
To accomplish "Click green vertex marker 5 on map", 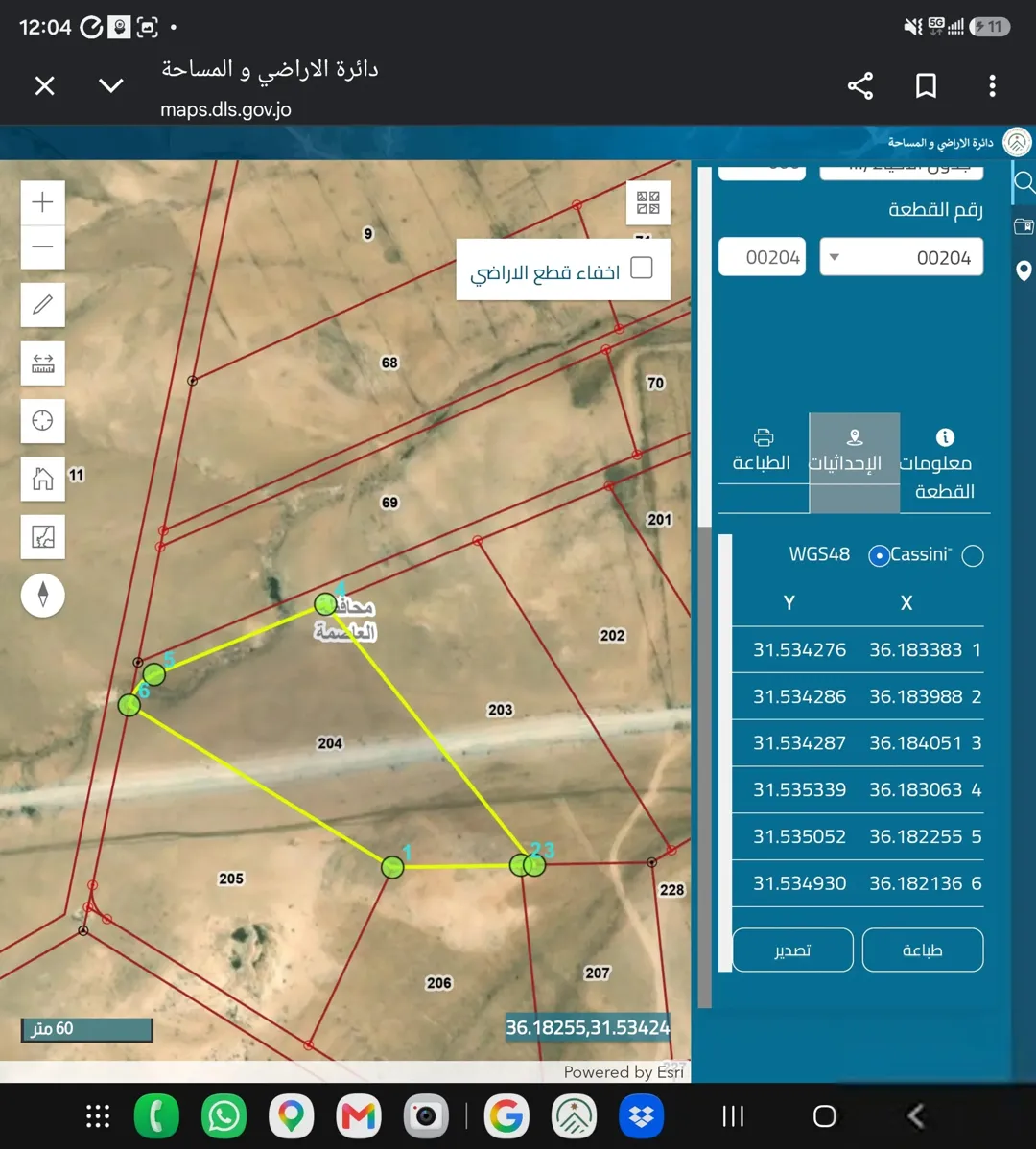I will coord(153,673).
